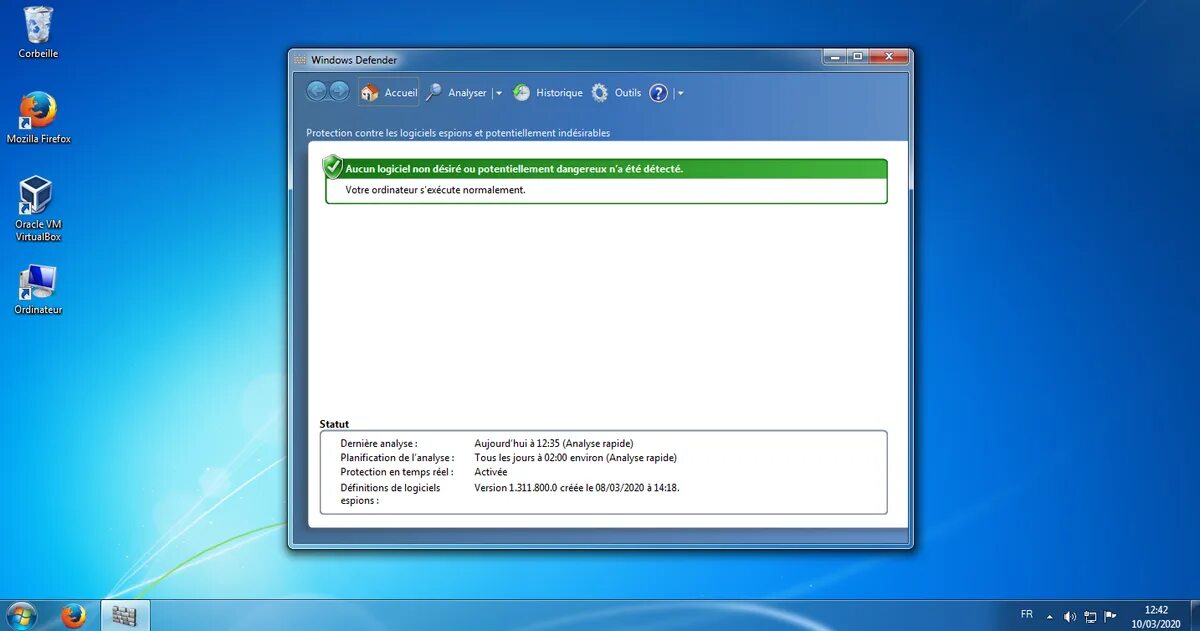This screenshot has width=1200, height=631.
Task: Click the green shield status icon
Action: click(x=333, y=167)
